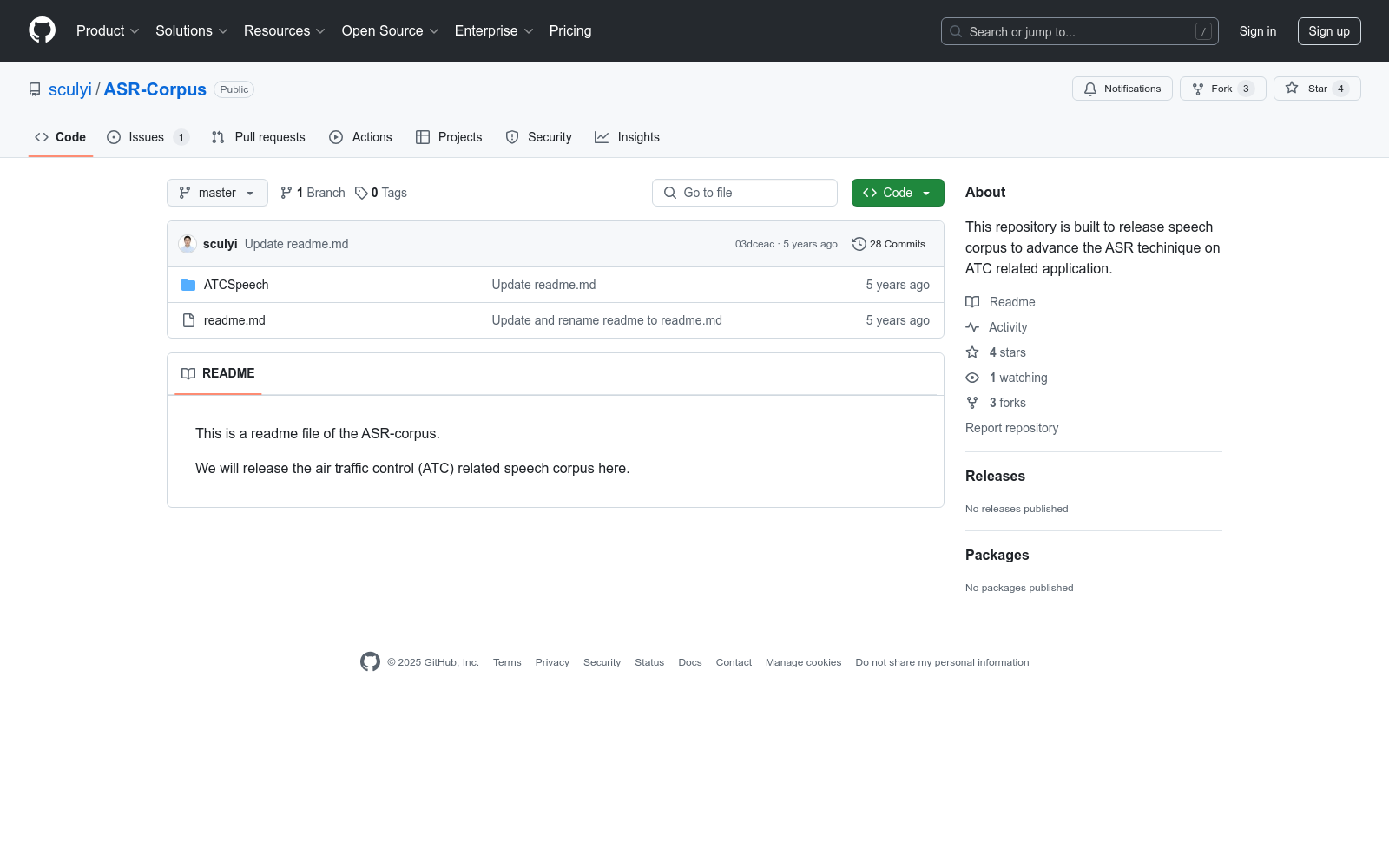Open Report repository link
Viewport: 1389px width, 868px height.
point(1011,428)
